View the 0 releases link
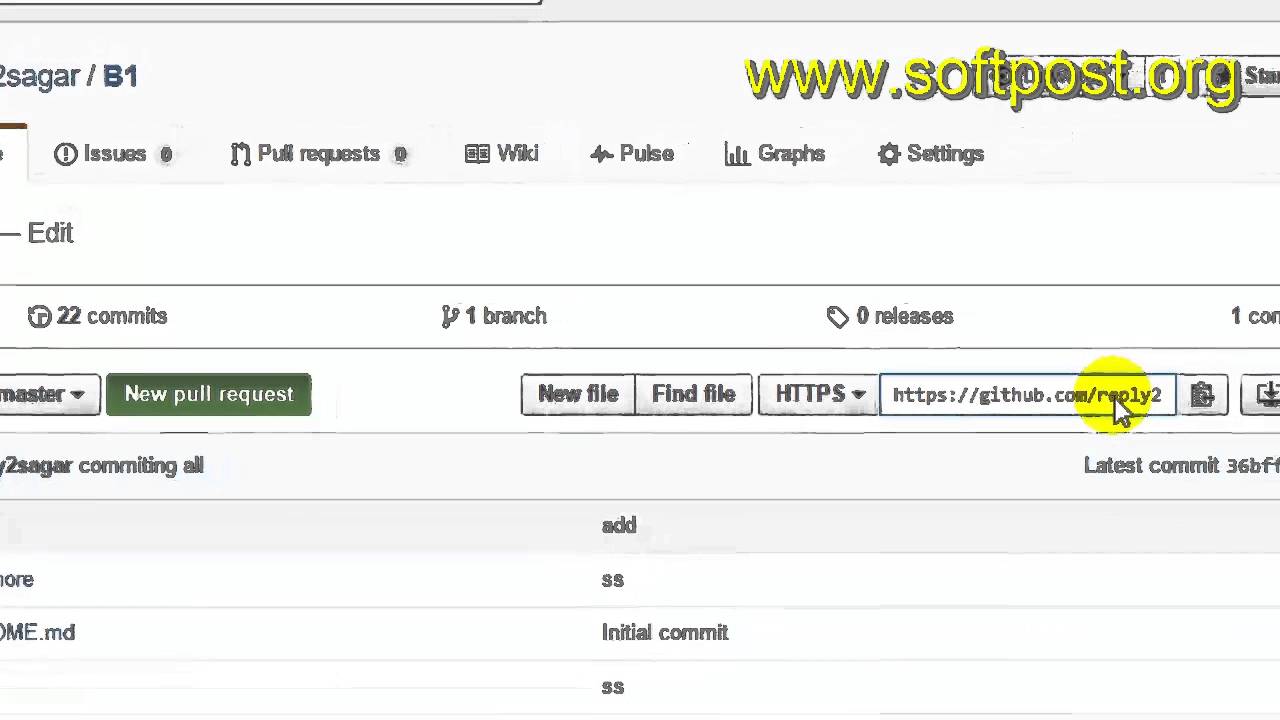1280x720 pixels. pyautogui.click(x=891, y=316)
